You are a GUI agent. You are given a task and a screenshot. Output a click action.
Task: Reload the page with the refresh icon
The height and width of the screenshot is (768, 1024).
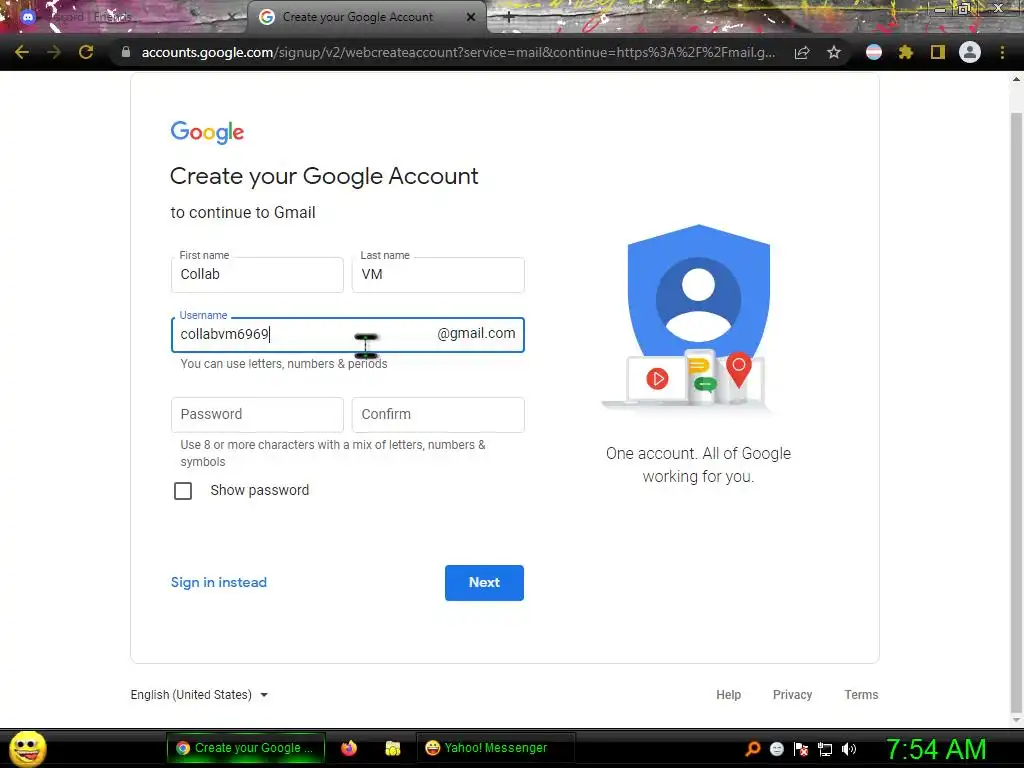pyautogui.click(x=86, y=52)
